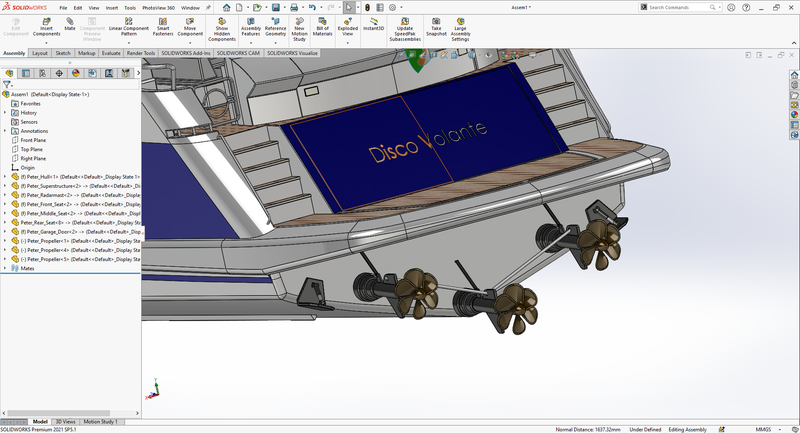
Task: Open Large Assembly Settings
Action: tap(460, 29)
